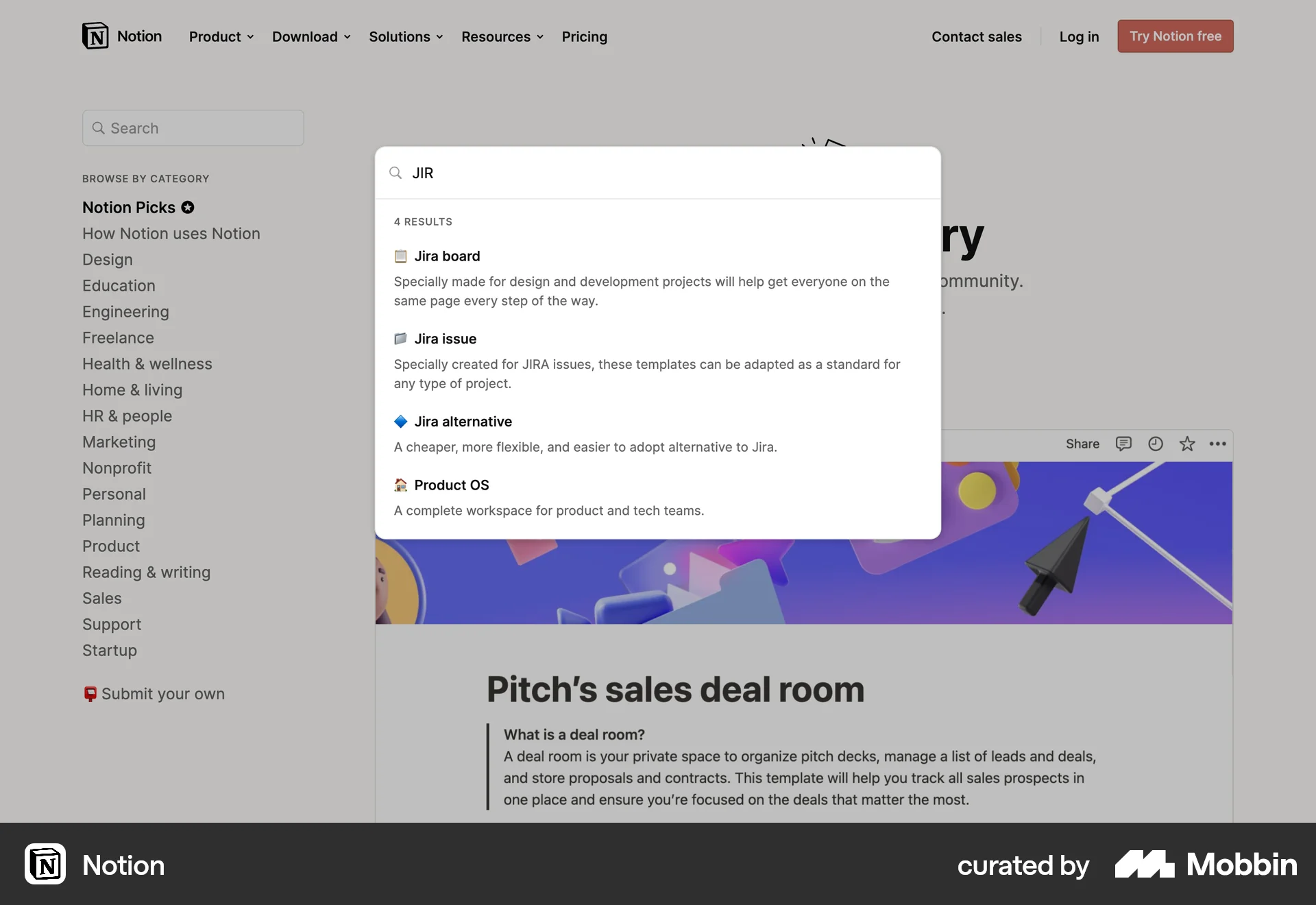Screen dimensions: 1316x905
Task: Click inside the sidebar Search field
Action: [193, 128]
